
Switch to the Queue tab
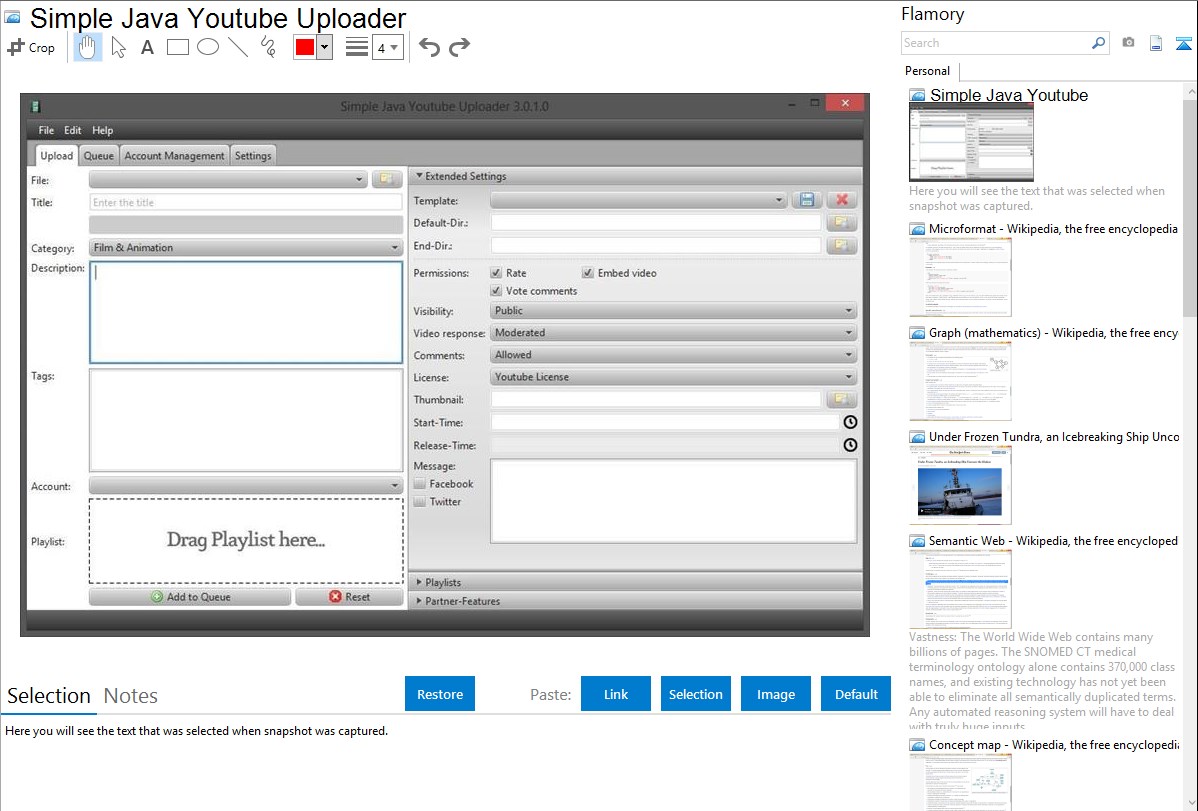click(99, 156)
